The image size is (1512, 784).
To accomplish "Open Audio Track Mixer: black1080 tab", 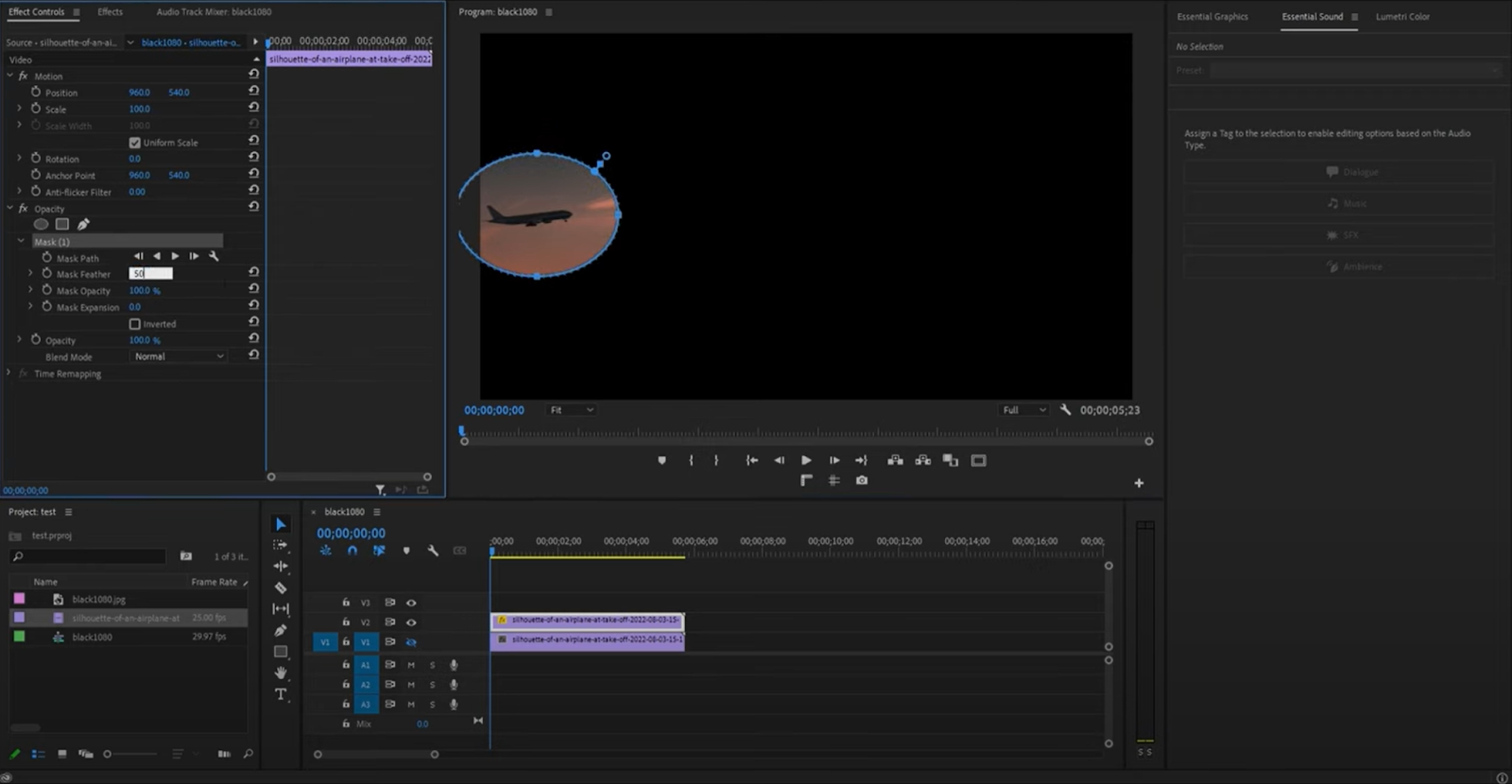I will pyautogui.click(x=214, y=12).
